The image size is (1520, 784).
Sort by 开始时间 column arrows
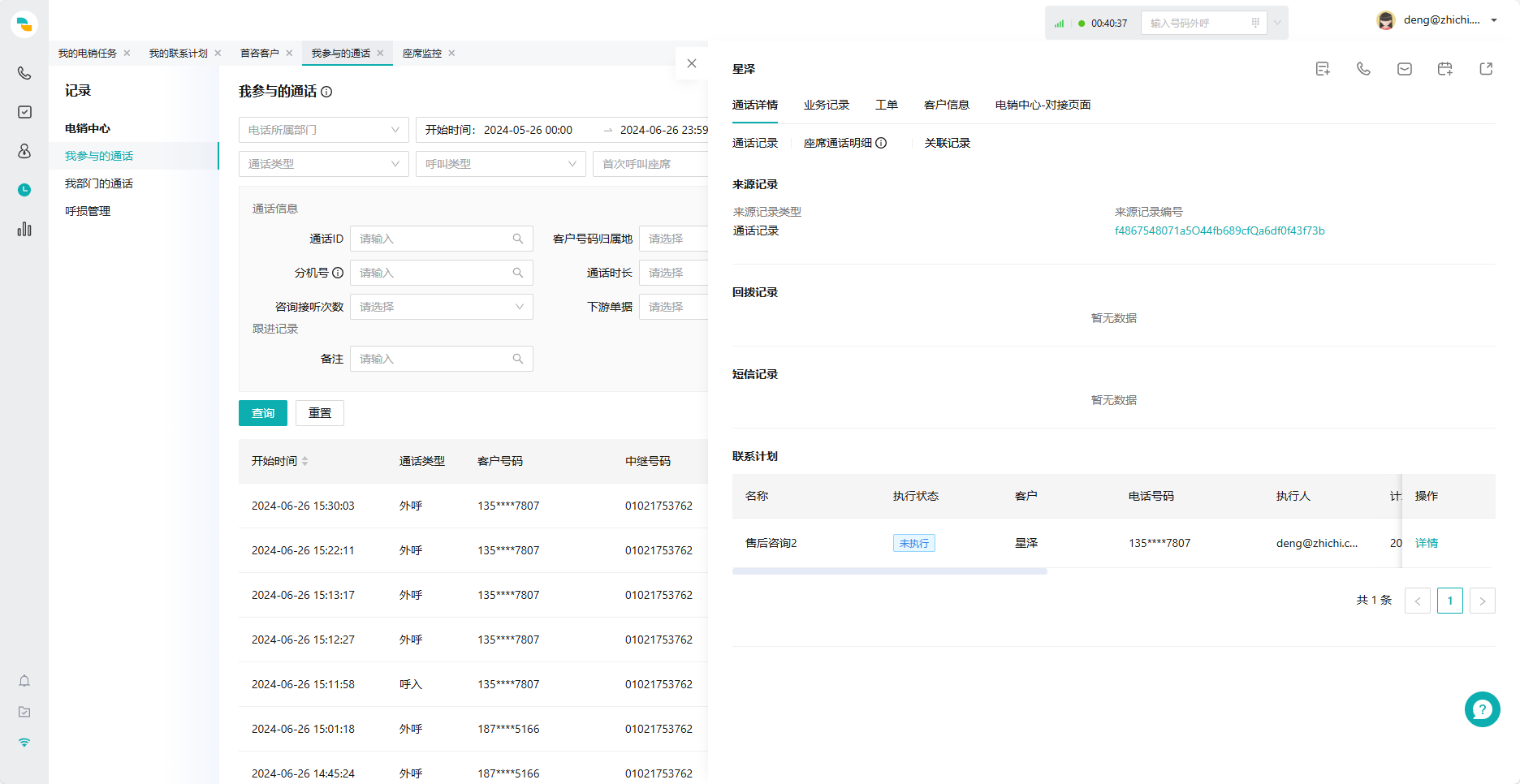[305, 461]
